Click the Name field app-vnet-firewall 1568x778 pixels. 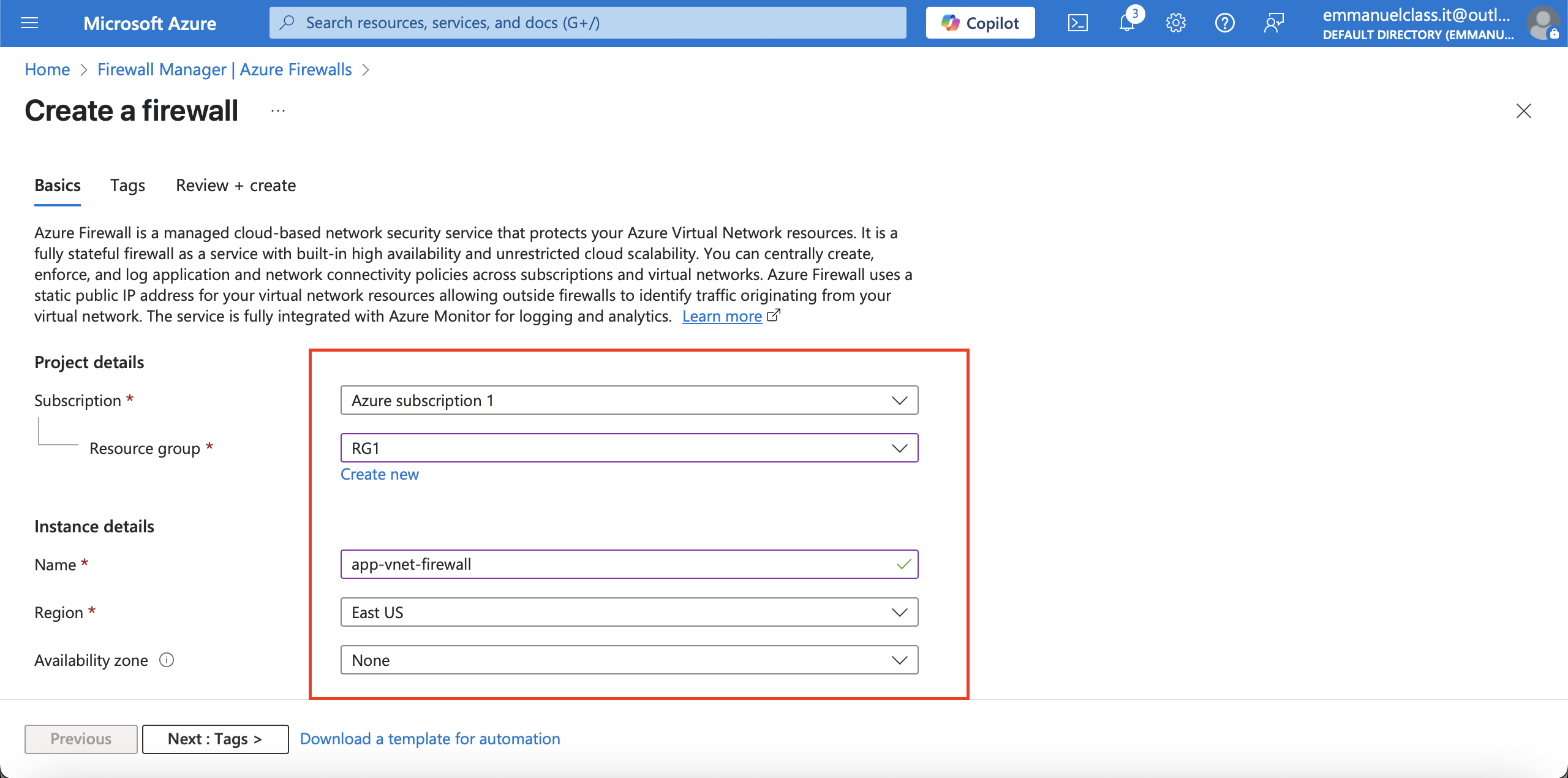coord(629,564)
